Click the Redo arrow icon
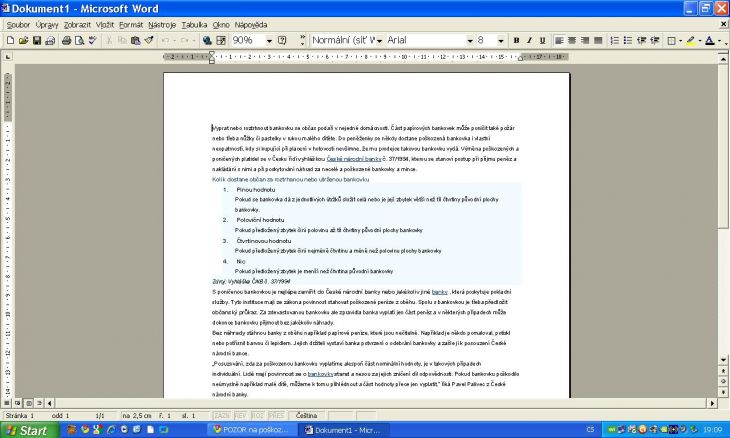730x438 pixels. (x=184, y=40)
